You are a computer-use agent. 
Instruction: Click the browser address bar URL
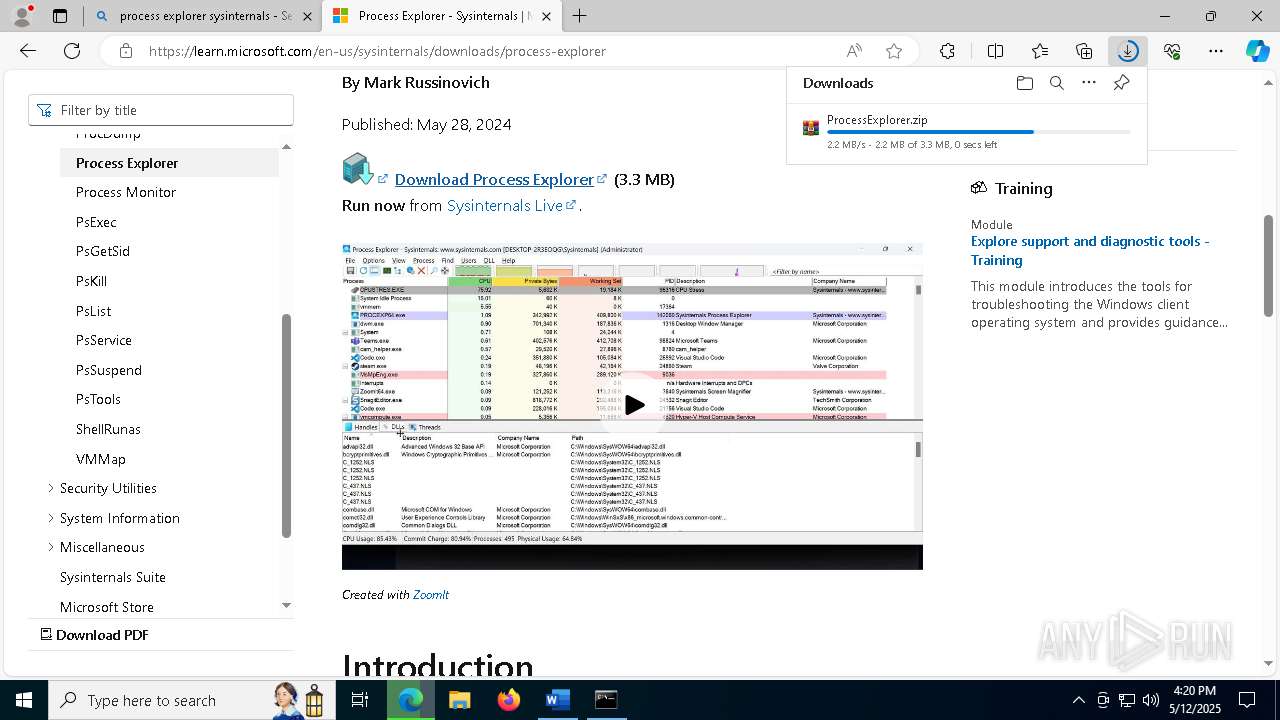tap(377, 51)
